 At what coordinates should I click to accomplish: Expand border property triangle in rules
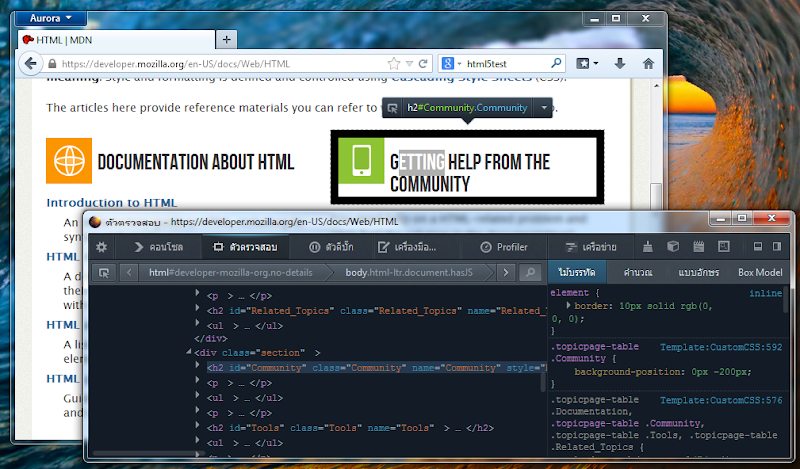click(x=568, y=305)
